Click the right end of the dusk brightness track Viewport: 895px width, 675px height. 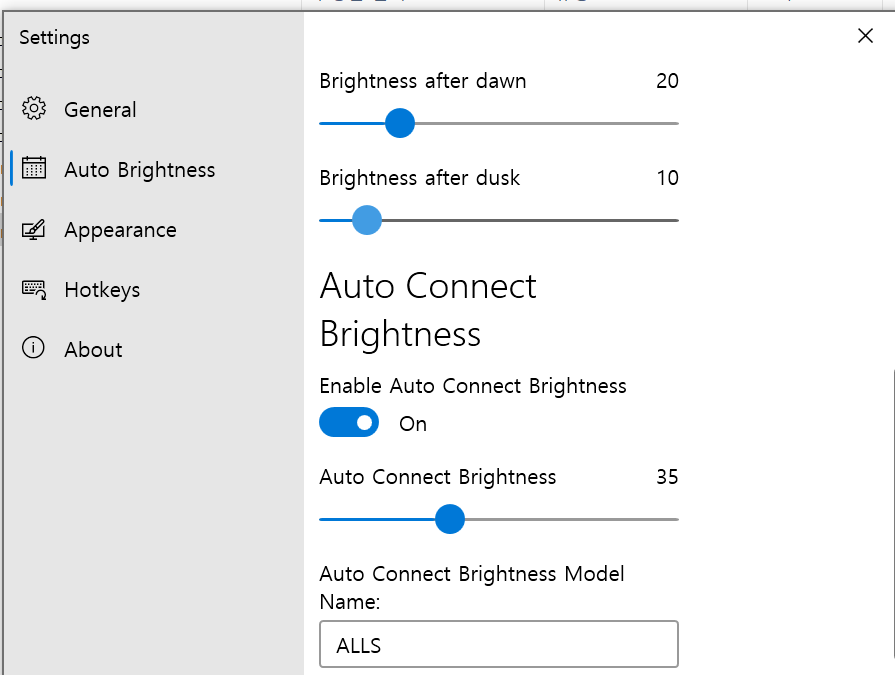[675, 220]
